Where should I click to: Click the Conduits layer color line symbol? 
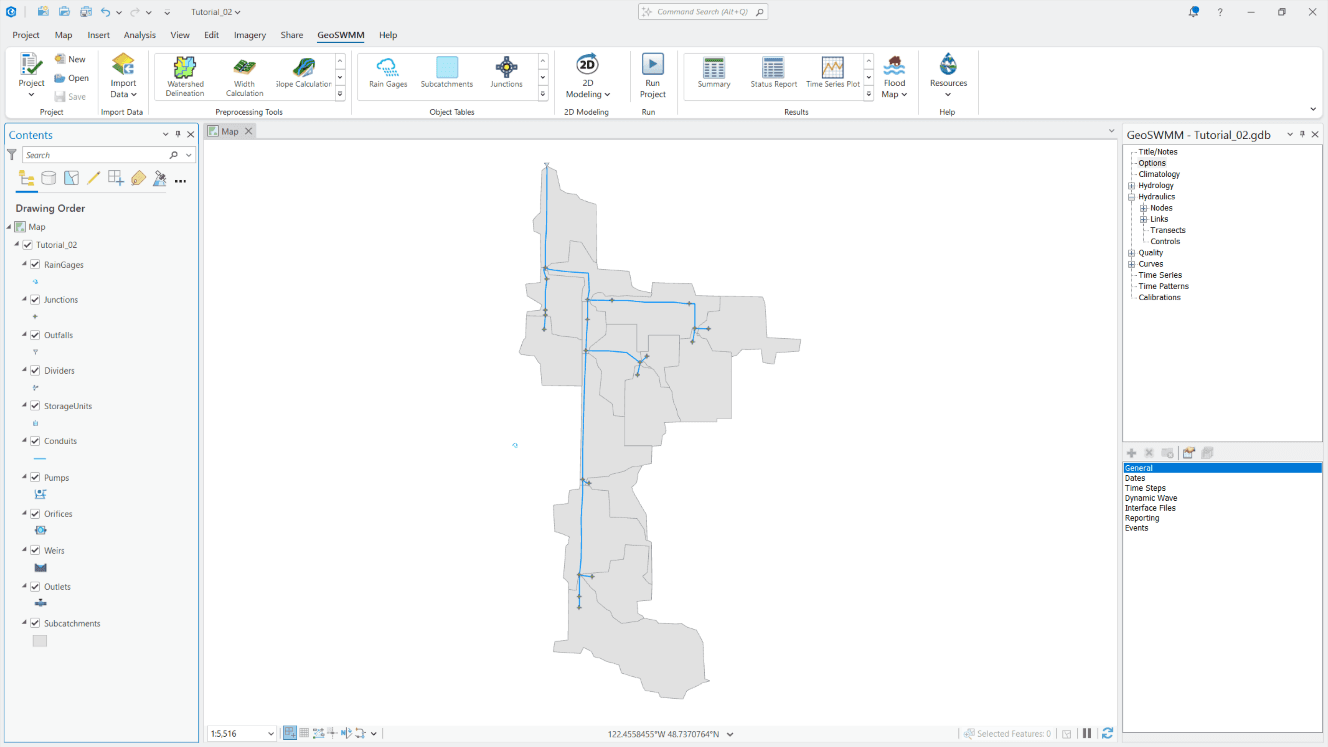38,459
